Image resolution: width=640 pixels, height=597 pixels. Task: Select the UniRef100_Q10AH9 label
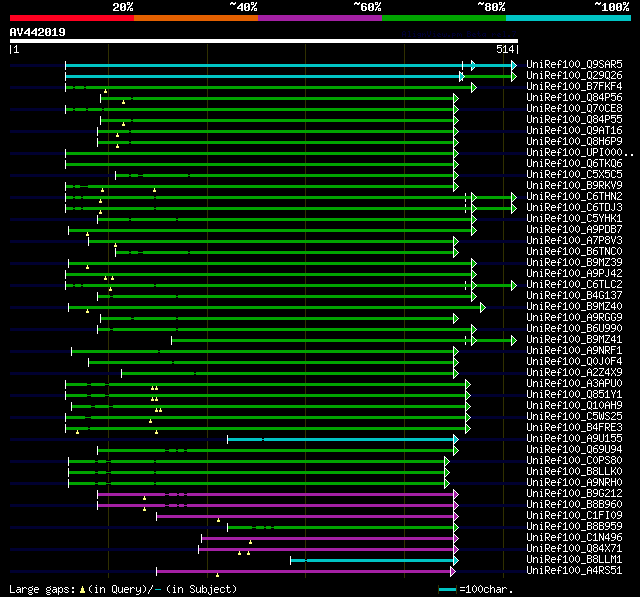[x=574, y=406]
